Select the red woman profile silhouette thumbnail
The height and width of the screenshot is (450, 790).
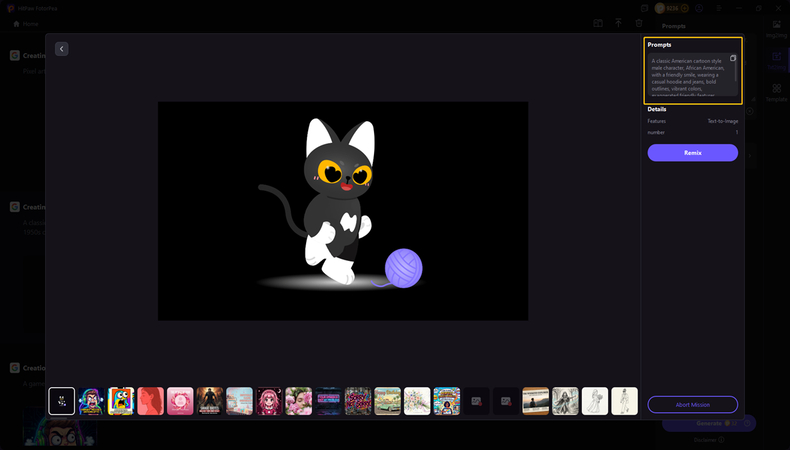(x=151, y=401)
